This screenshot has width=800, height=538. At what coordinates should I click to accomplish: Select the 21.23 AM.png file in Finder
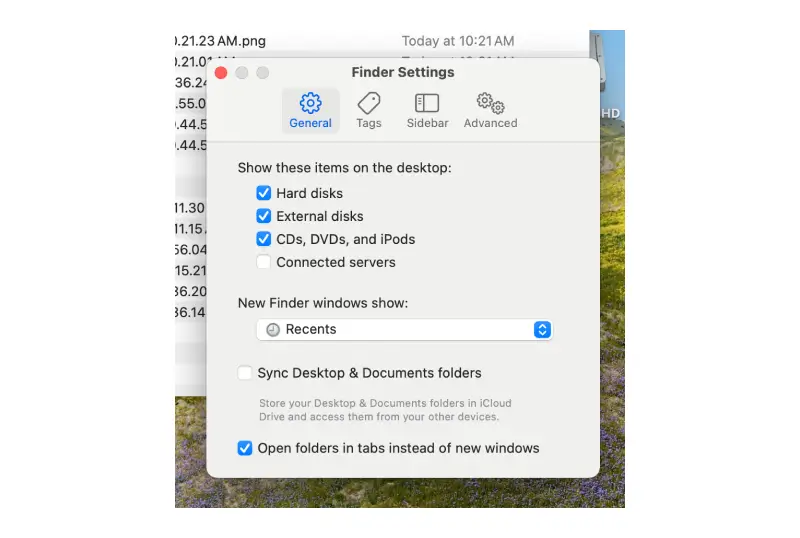[220, 41]
